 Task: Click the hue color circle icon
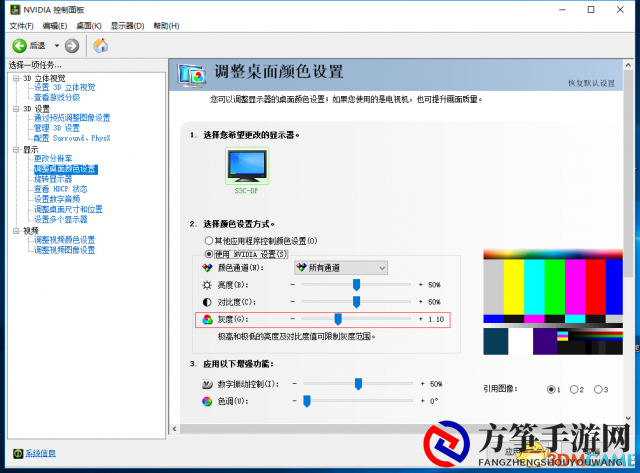click(x=207, y=401)
